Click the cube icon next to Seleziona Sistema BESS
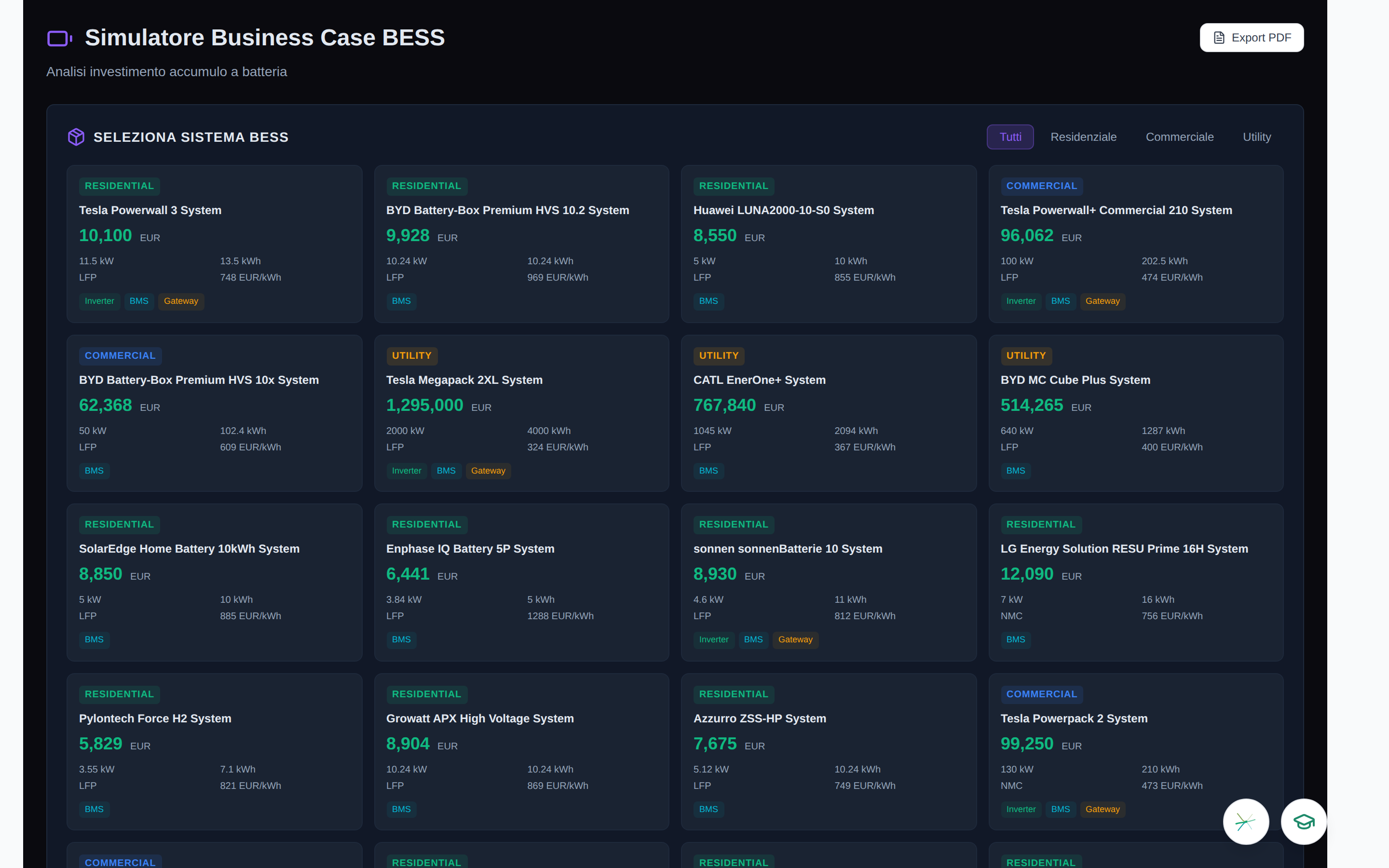The width and height of the screenshot is (1389, 868). coord(76,137)
